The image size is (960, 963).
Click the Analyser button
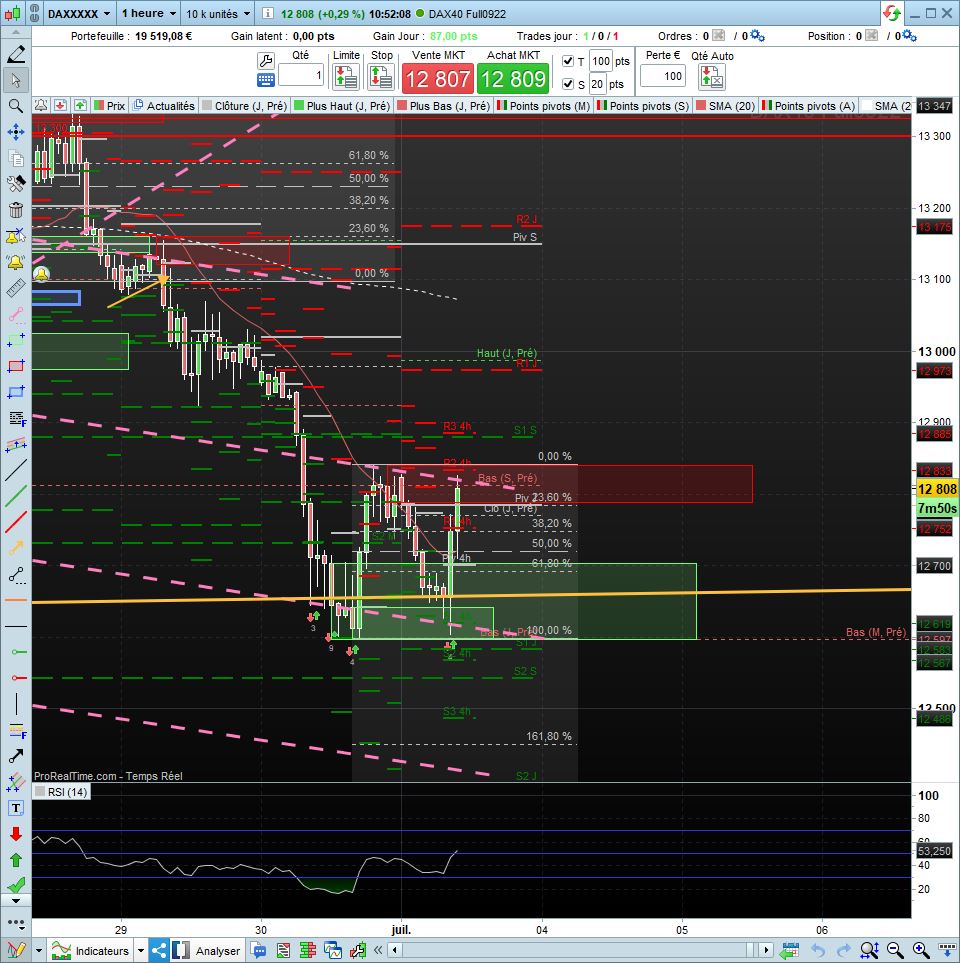(209, 951)
